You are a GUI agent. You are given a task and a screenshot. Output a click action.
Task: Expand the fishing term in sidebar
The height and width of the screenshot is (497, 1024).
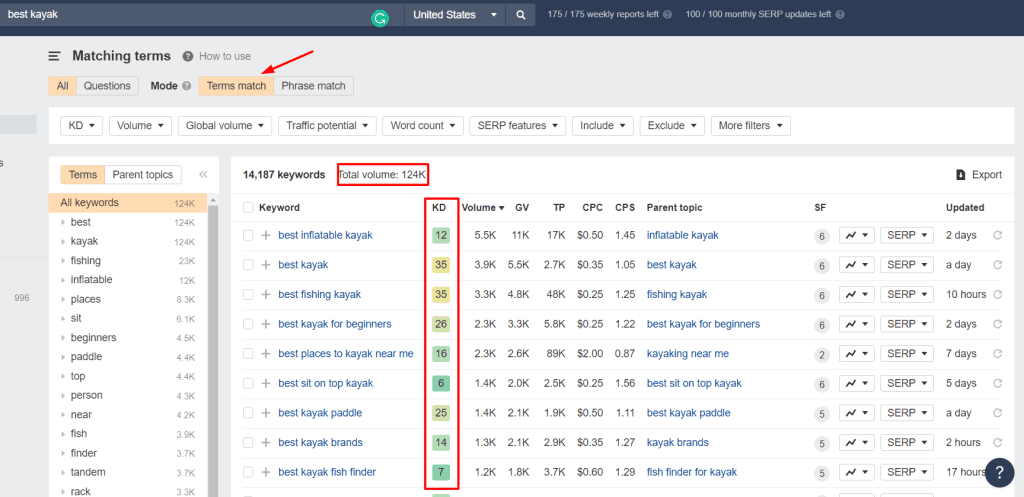[x=64, y=261]
